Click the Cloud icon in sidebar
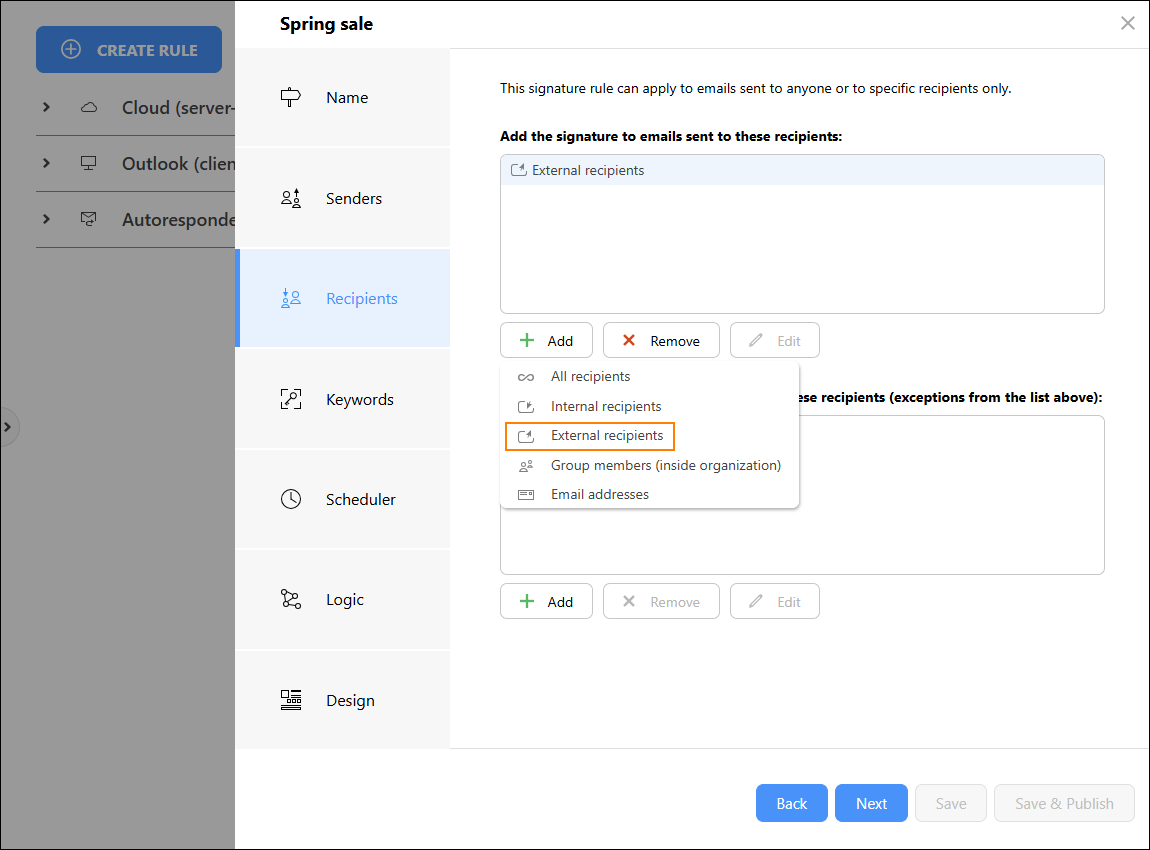This screenshot has height=850, width=1150. (89, 107)
